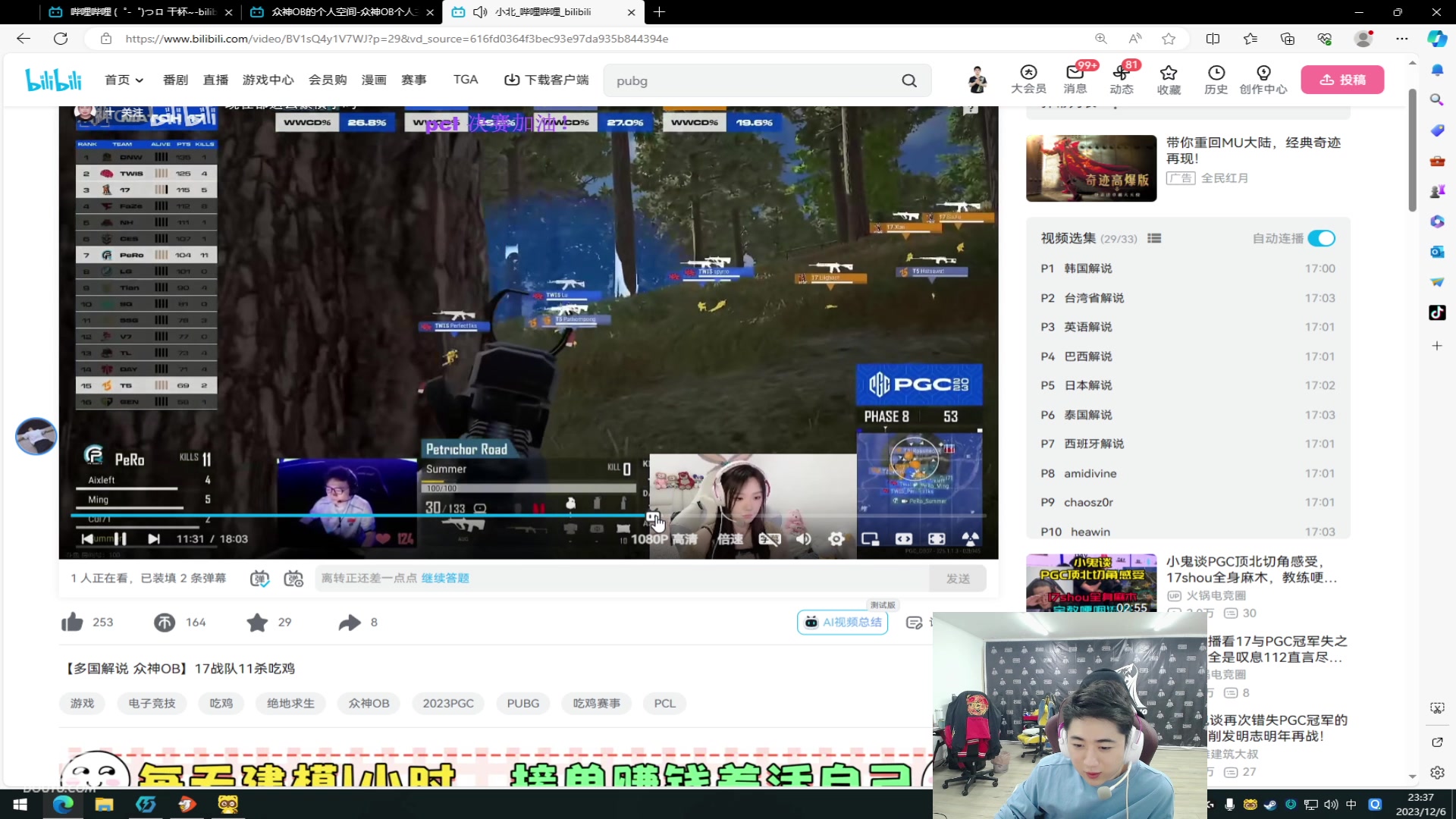This screenshot has height=819, width=1456.
Task: Like the video with thumbs-up icon
Action: [x=73, y=623]
